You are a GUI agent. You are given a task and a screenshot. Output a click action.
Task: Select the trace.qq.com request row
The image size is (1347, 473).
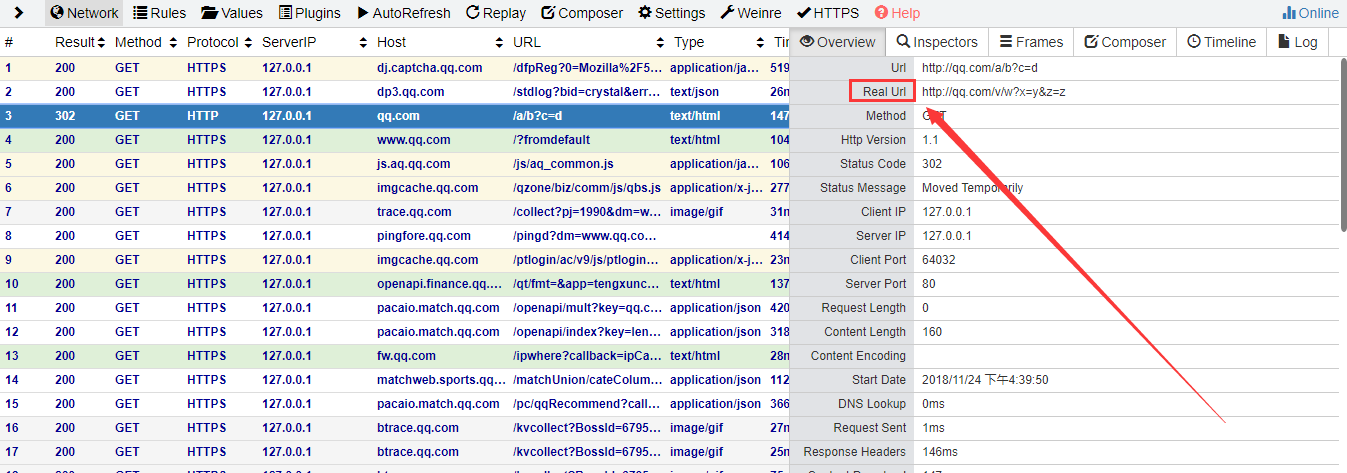pos(395,212)
